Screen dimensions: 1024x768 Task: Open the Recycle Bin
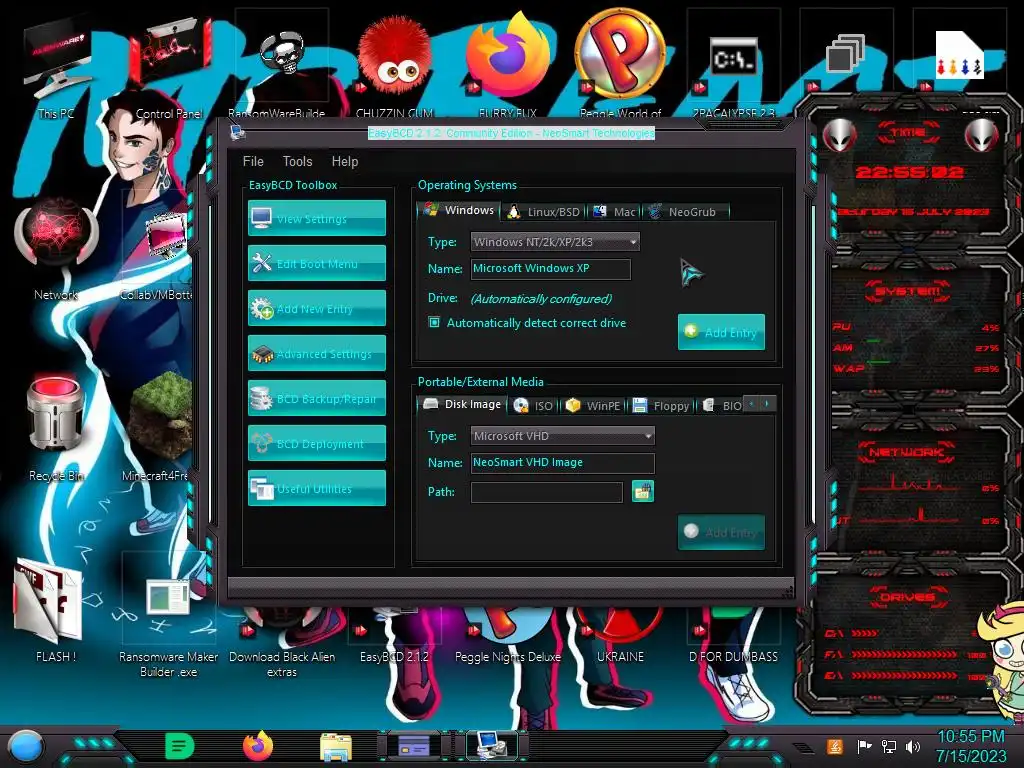click(x=56, y=428)
